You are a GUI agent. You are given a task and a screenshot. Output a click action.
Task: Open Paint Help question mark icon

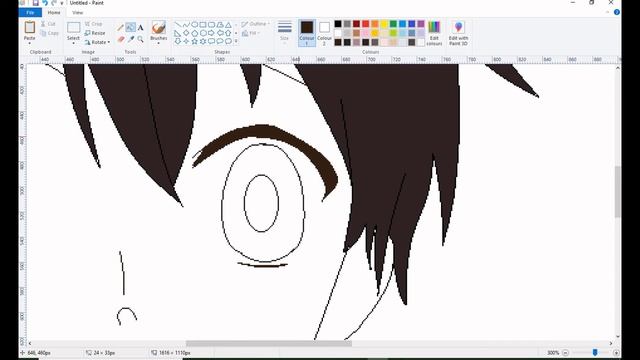(x=617, y=12)
